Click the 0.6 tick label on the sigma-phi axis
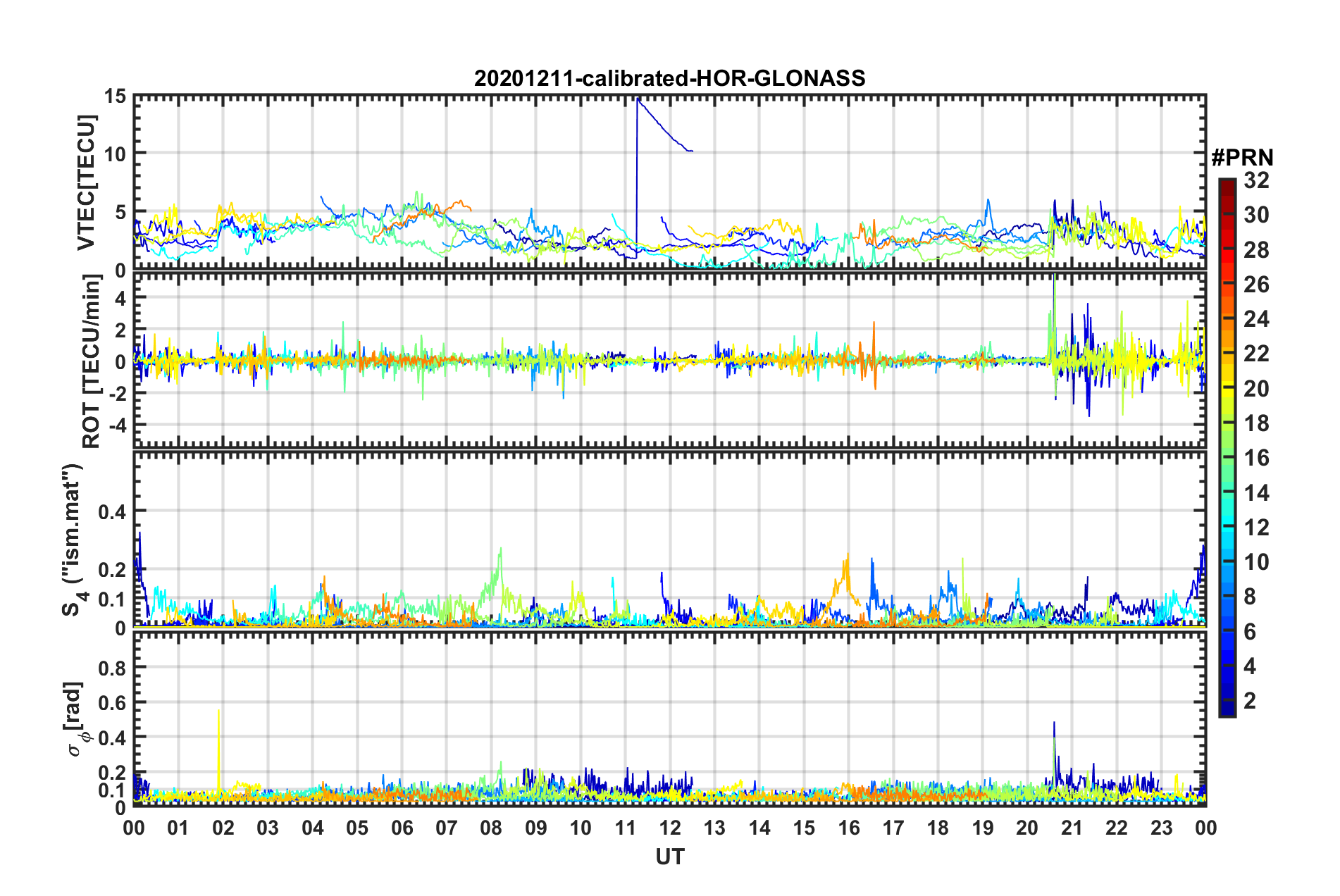 pyautogui.click(x=113, y=702)
